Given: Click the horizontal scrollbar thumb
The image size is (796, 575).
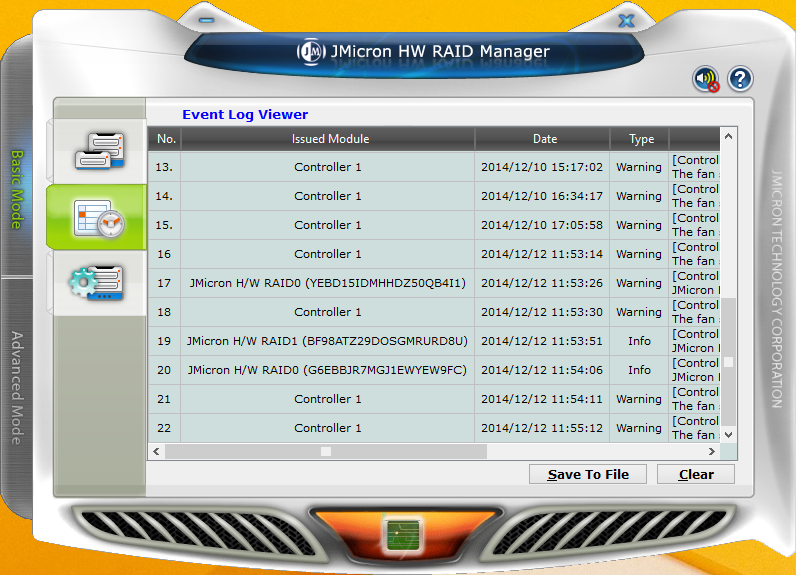Looking at the screenshot, I should pos(326,451).
